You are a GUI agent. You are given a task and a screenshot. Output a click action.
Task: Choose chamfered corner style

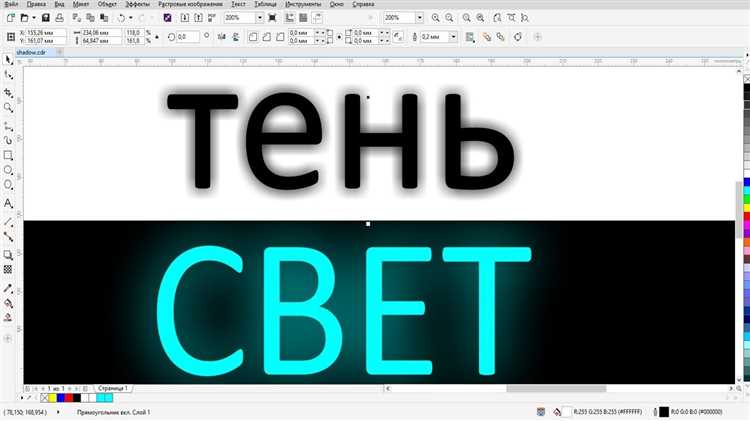tap(280, 37)
